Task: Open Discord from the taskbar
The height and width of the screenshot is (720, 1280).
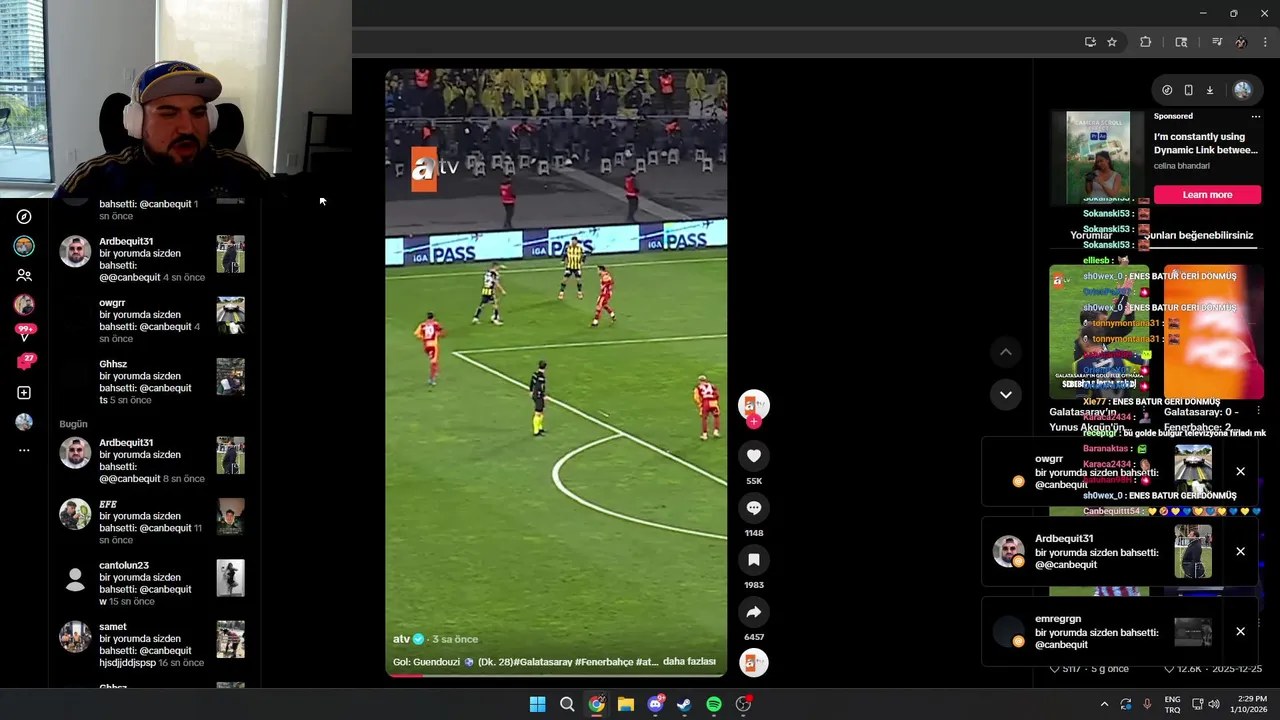Action: pyautogui.click(x=655, y=704)
